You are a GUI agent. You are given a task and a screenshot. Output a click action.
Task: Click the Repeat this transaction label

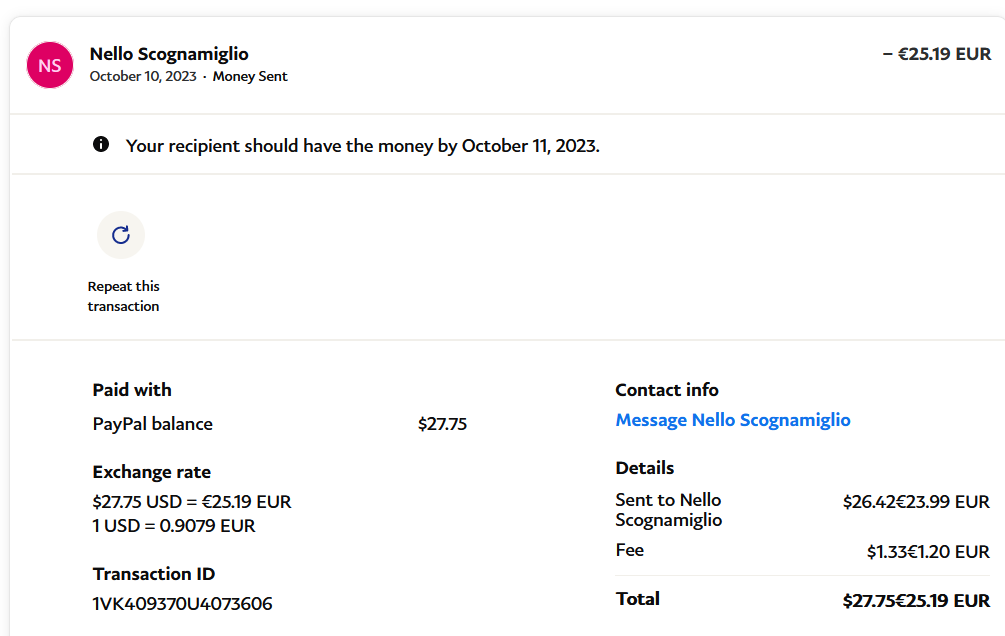(x=123, y=296)
